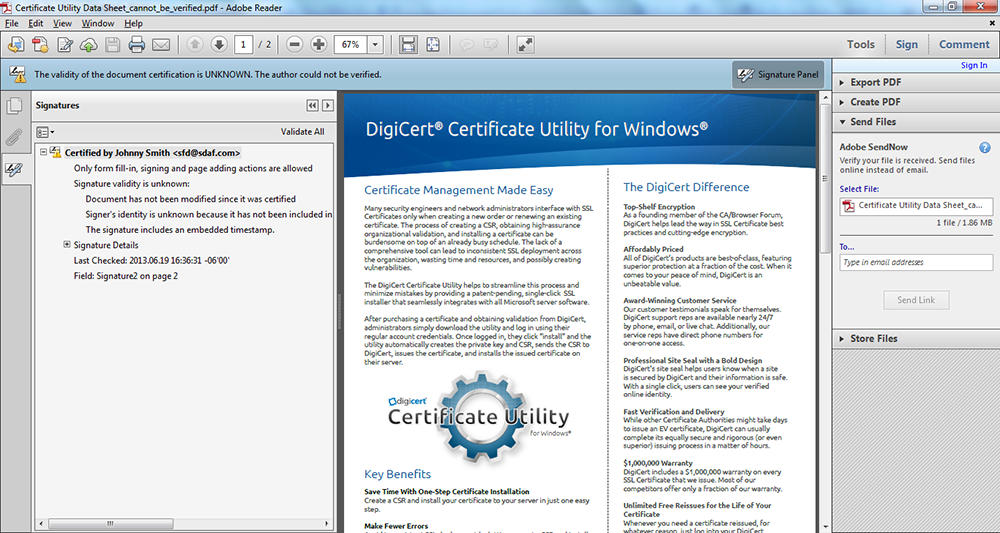Open Signatures pen panel icon
The width and height of the screenshot is (1000, 533).
click(x=14, y=170)
